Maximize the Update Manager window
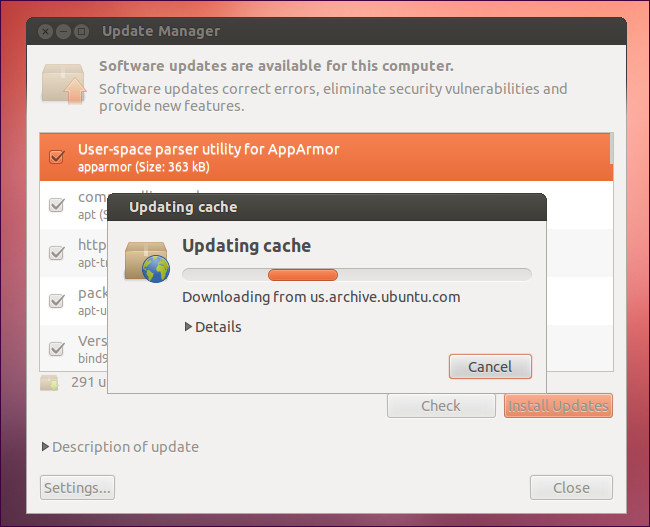This screenshot has width=650, height=527. coord(82,31)
